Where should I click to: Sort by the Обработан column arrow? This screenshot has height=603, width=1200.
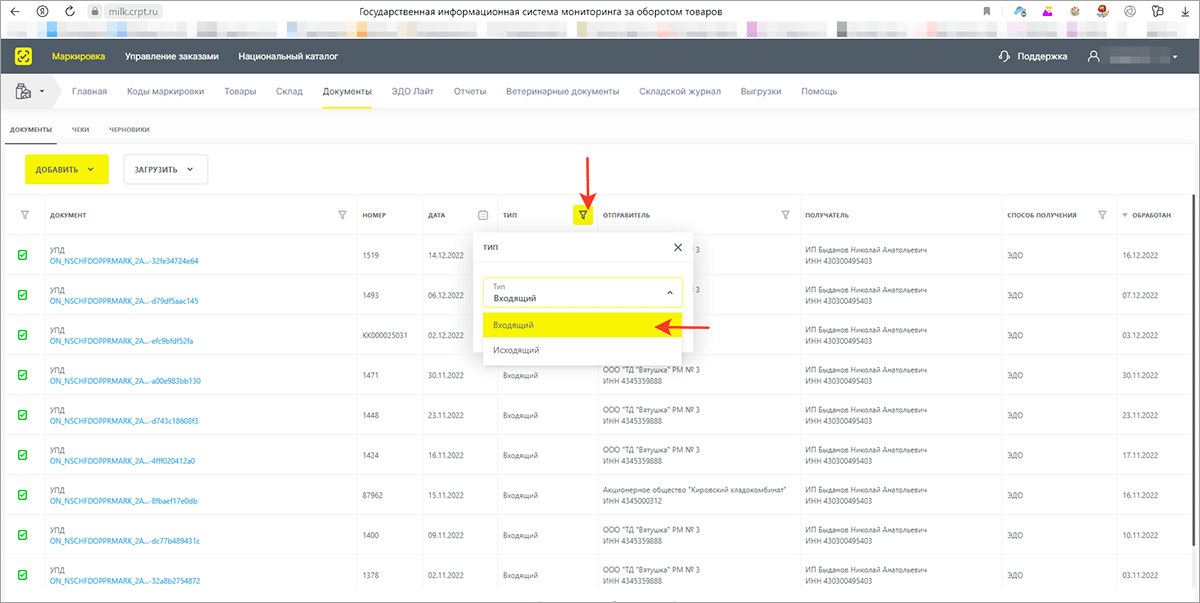(1124, 215)
